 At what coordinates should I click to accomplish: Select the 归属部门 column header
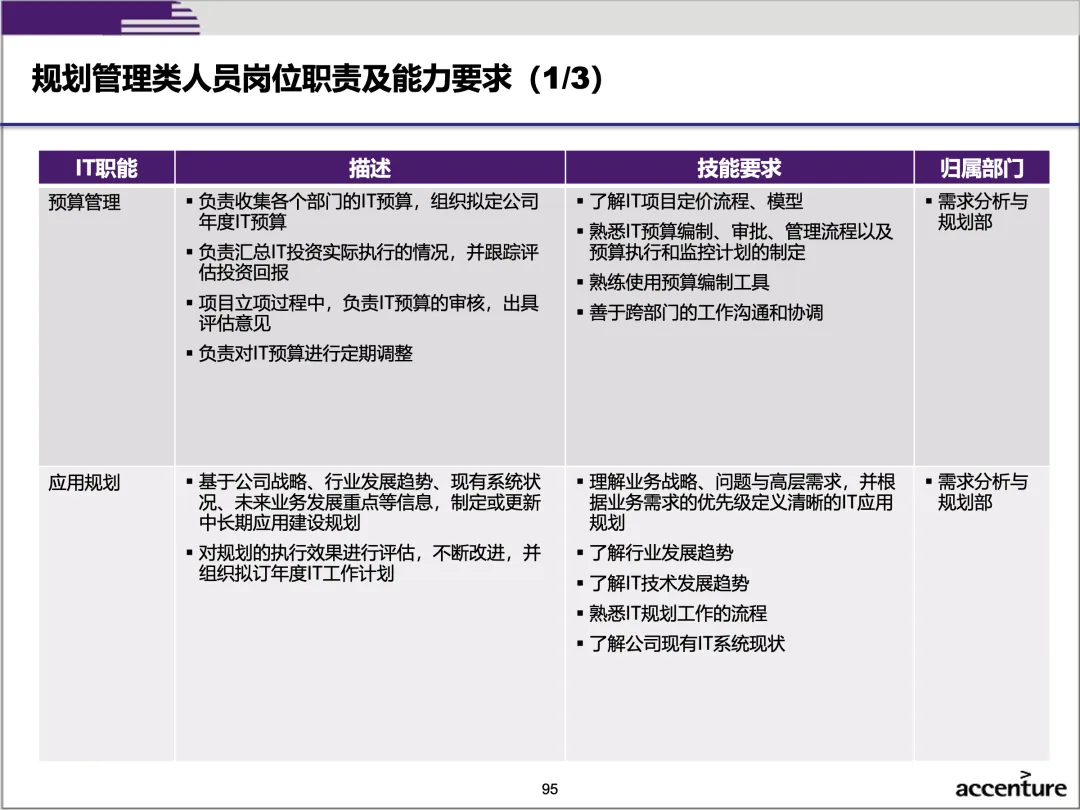[x=982, y=167]
